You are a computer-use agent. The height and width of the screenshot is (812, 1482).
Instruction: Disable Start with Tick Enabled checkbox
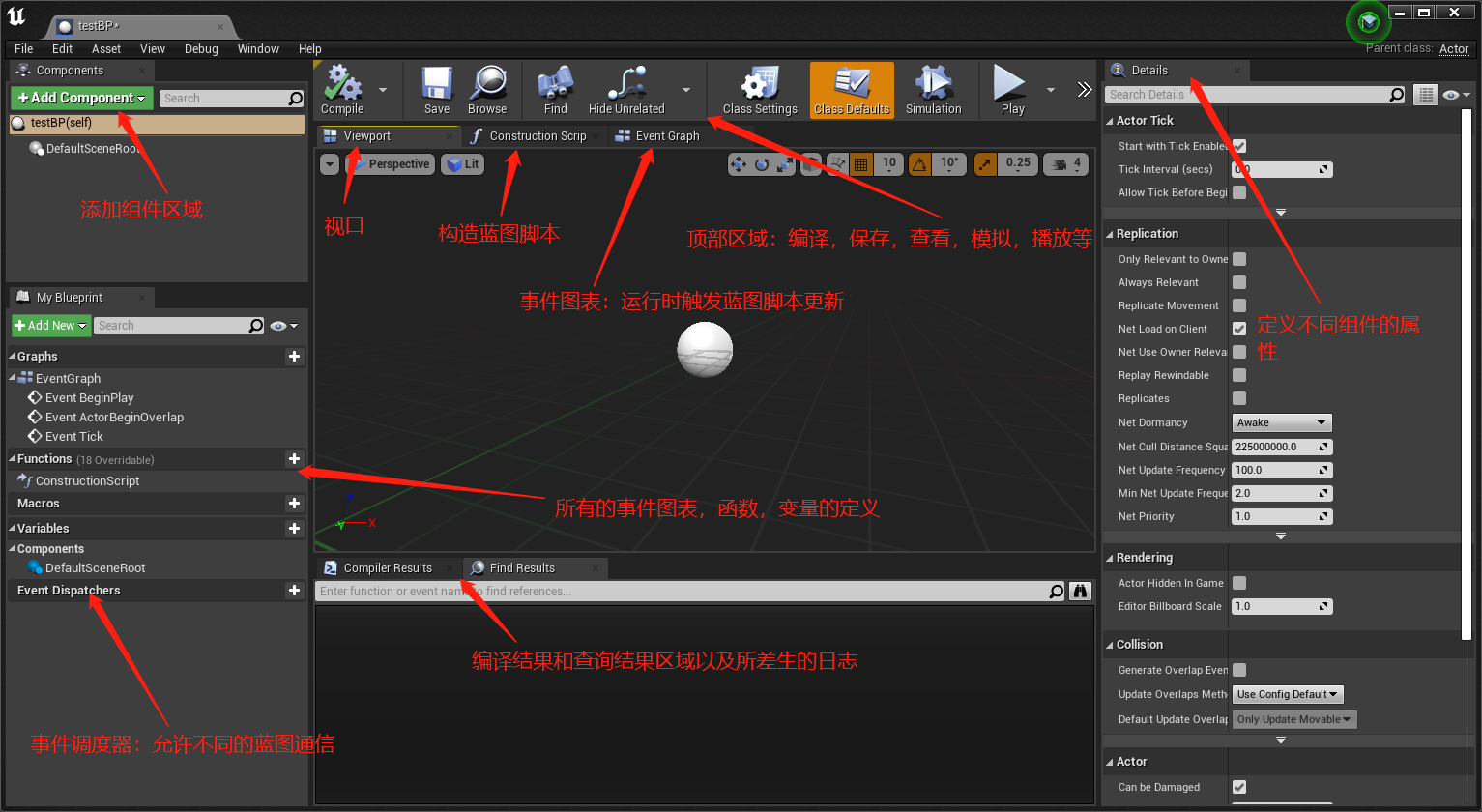coord(1240,146)
